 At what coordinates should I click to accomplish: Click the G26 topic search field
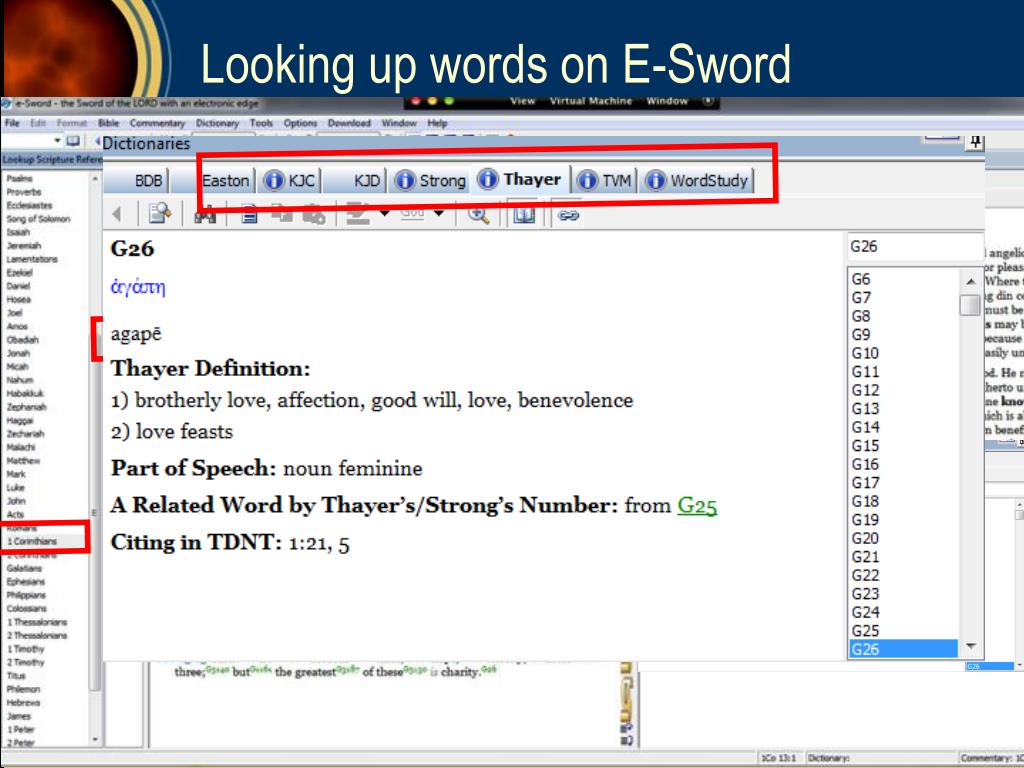914,247
